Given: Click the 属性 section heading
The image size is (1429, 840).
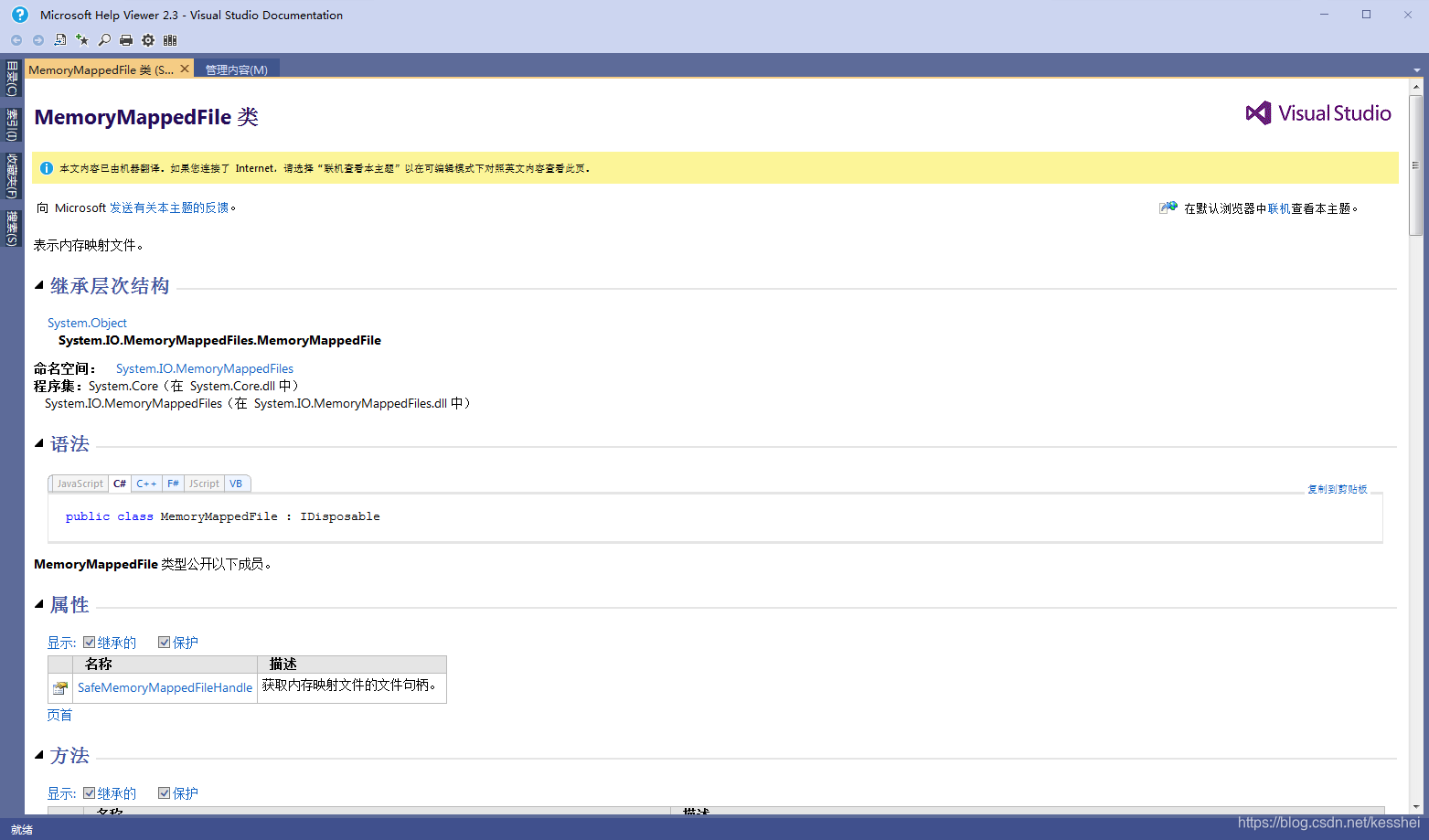Looking at the screenshot, I should coord(69,604).
